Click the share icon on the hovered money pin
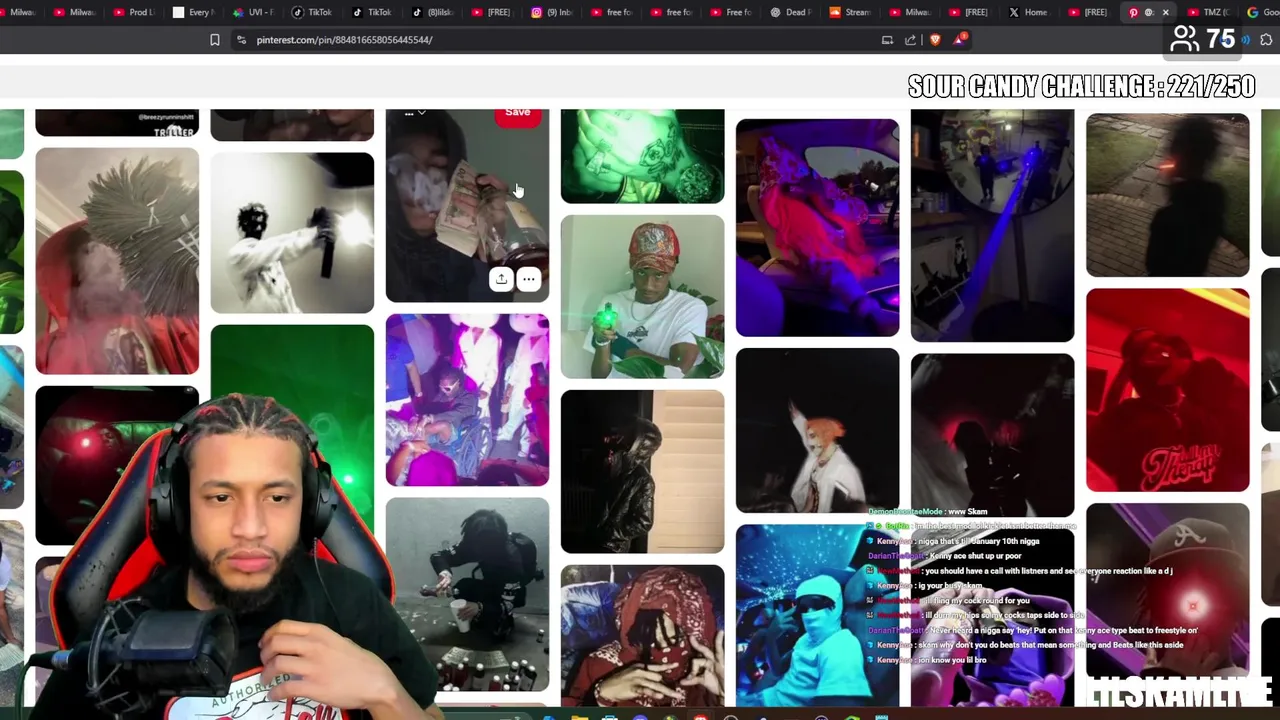Screen dimensions: 1280x720 tap(501, 279)
